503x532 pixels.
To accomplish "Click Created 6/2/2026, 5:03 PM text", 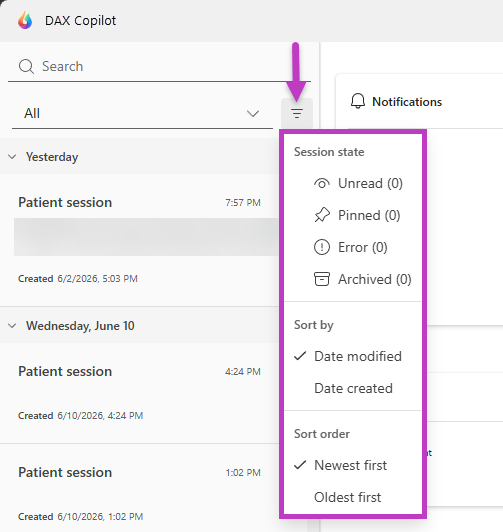I will [78, 279].
